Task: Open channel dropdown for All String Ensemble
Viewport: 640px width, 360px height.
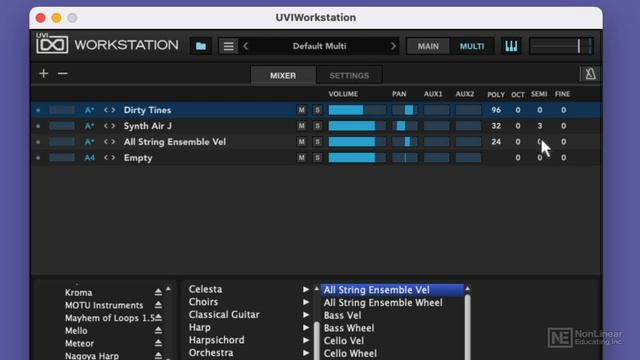Action: coord(89,142)
